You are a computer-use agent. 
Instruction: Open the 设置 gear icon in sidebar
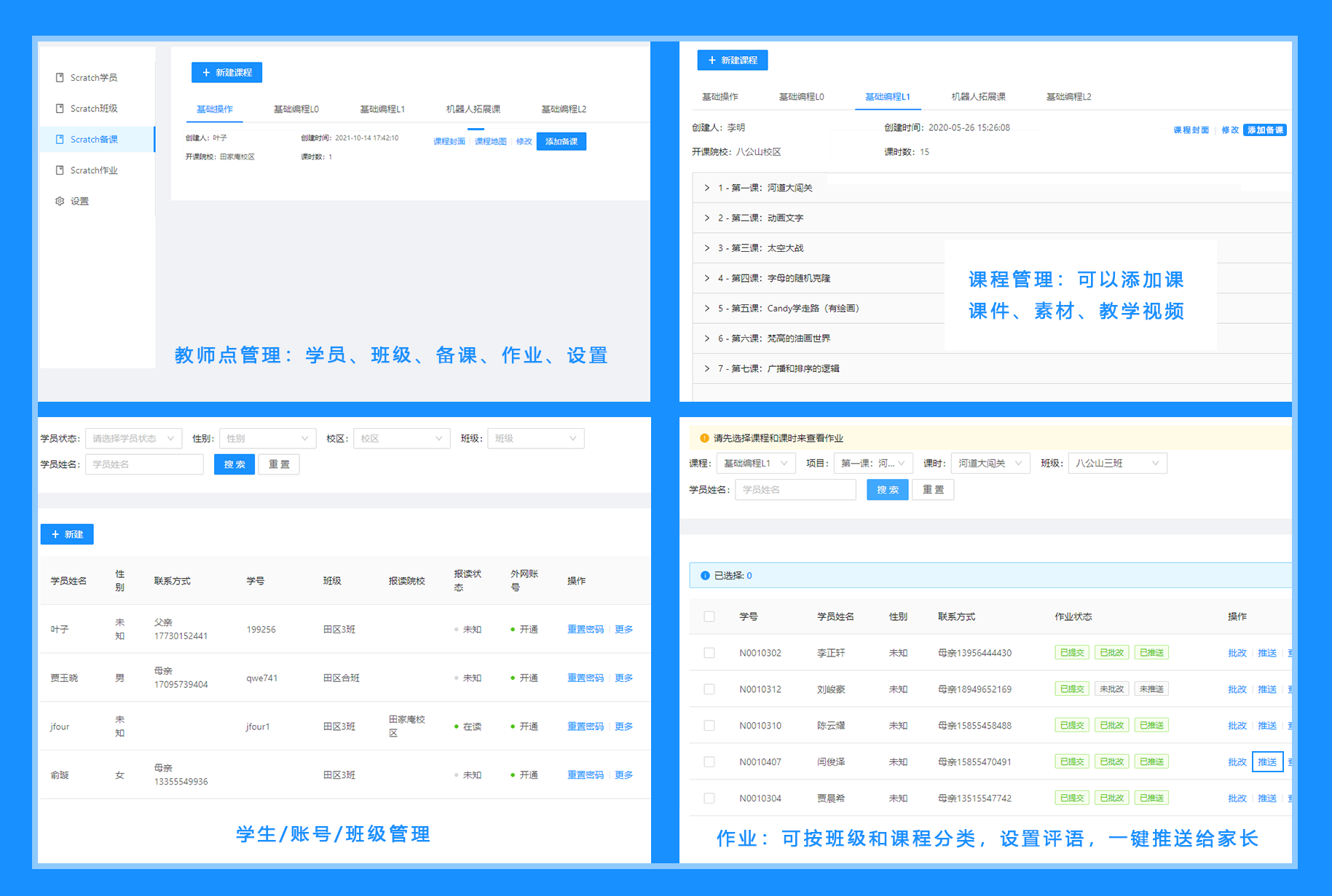coord(60,201)
